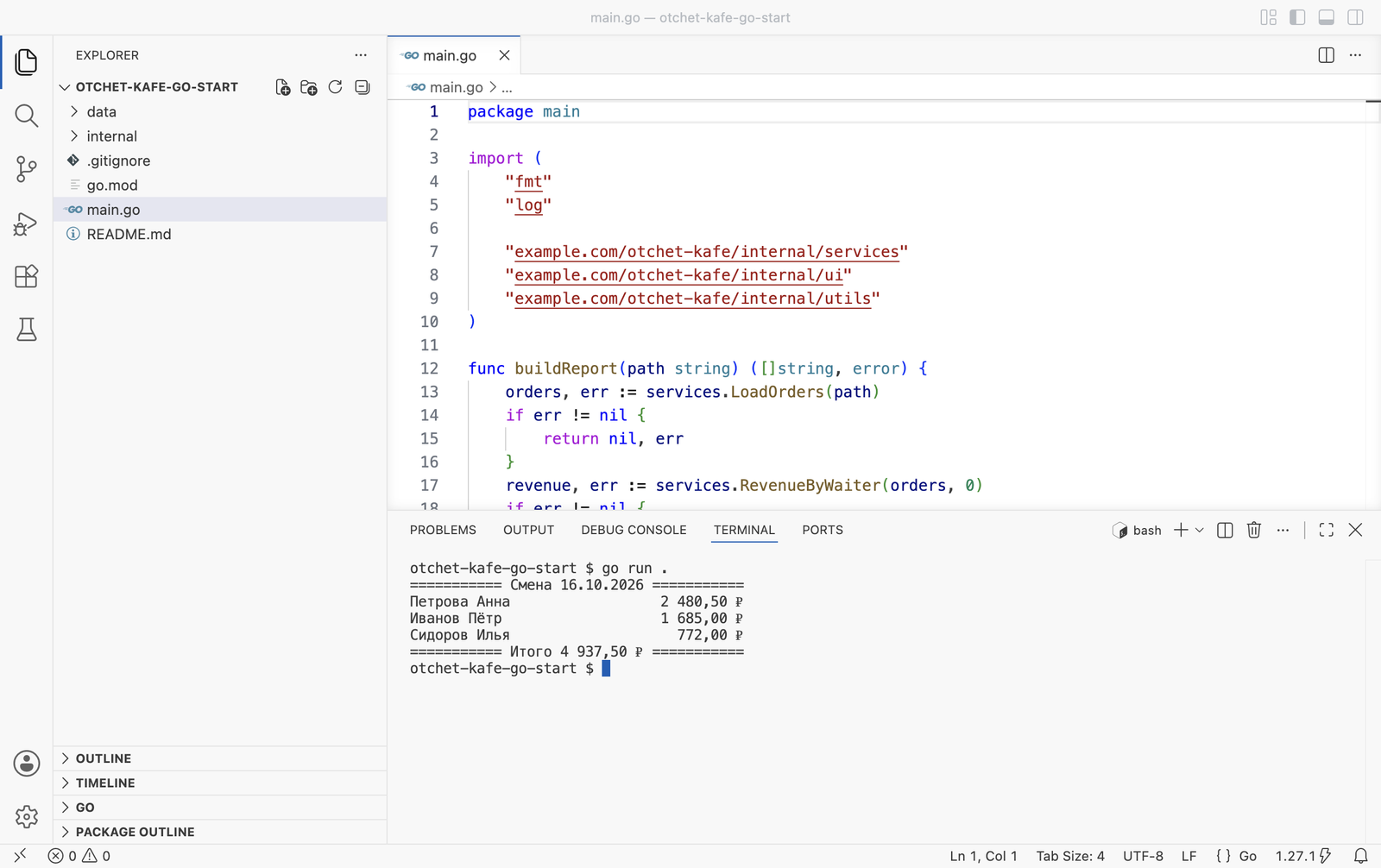
Task: Switch to the Debug Console tab
Action: (634, 530)
